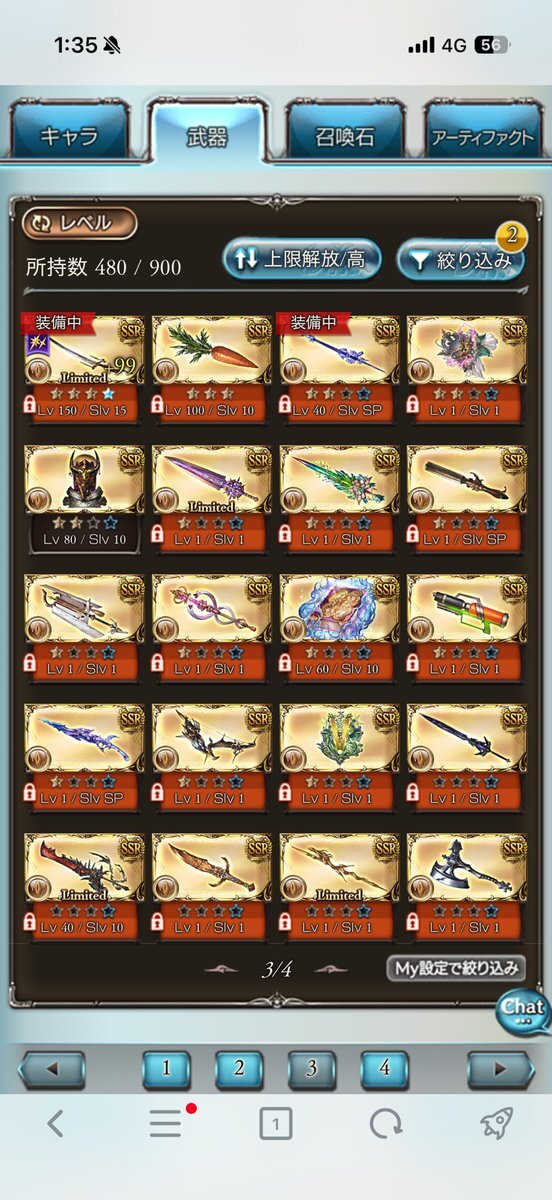Tap the next page right arrow
Image resolution: width=552 pixels, height=1200 pixels.
(501, 1069)
